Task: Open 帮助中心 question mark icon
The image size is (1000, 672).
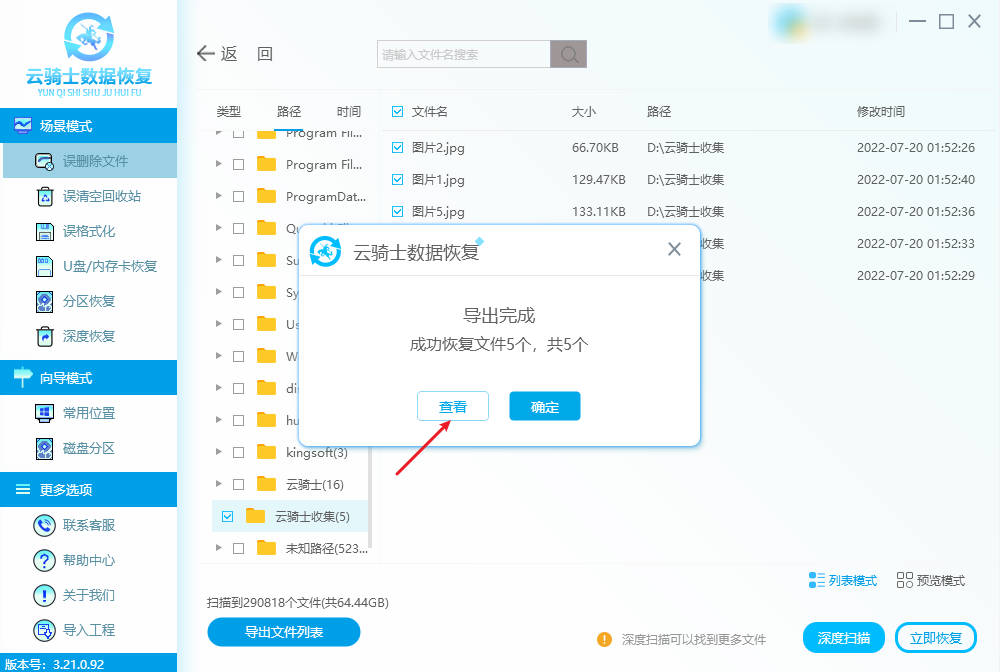Action: 44,560
